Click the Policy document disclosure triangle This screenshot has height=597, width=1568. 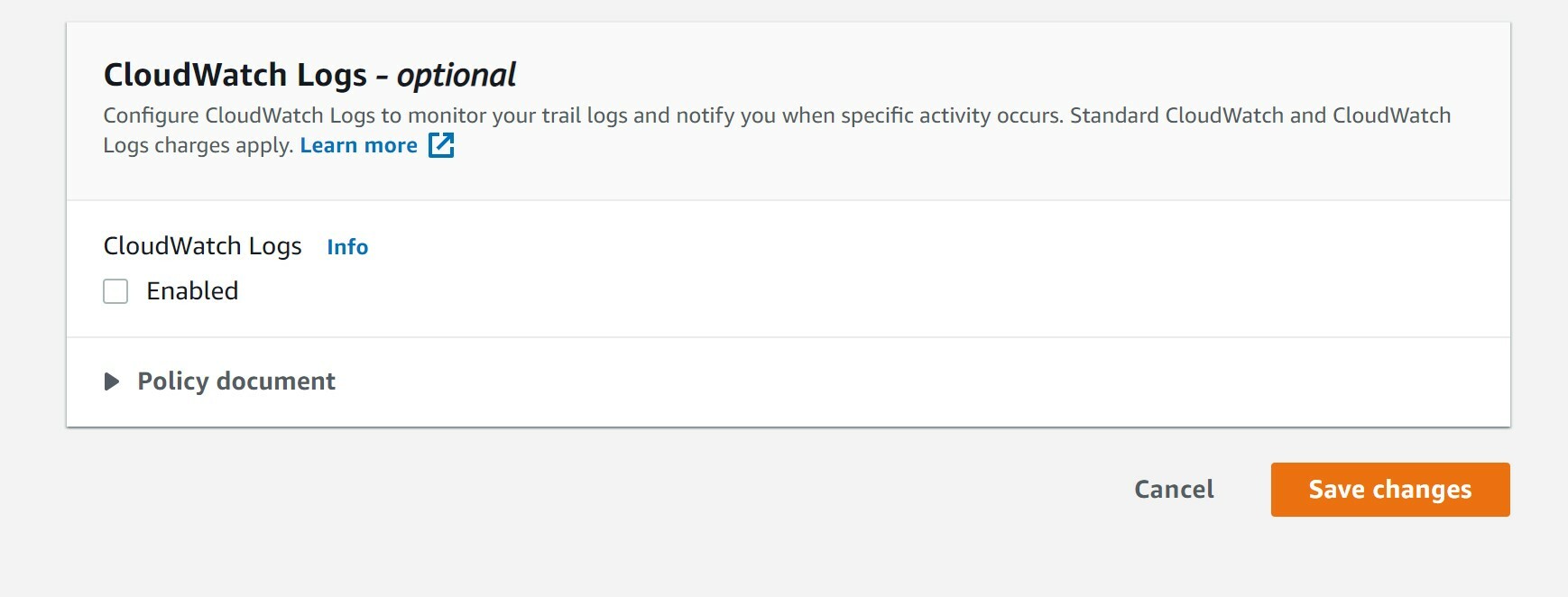(112, 381)
